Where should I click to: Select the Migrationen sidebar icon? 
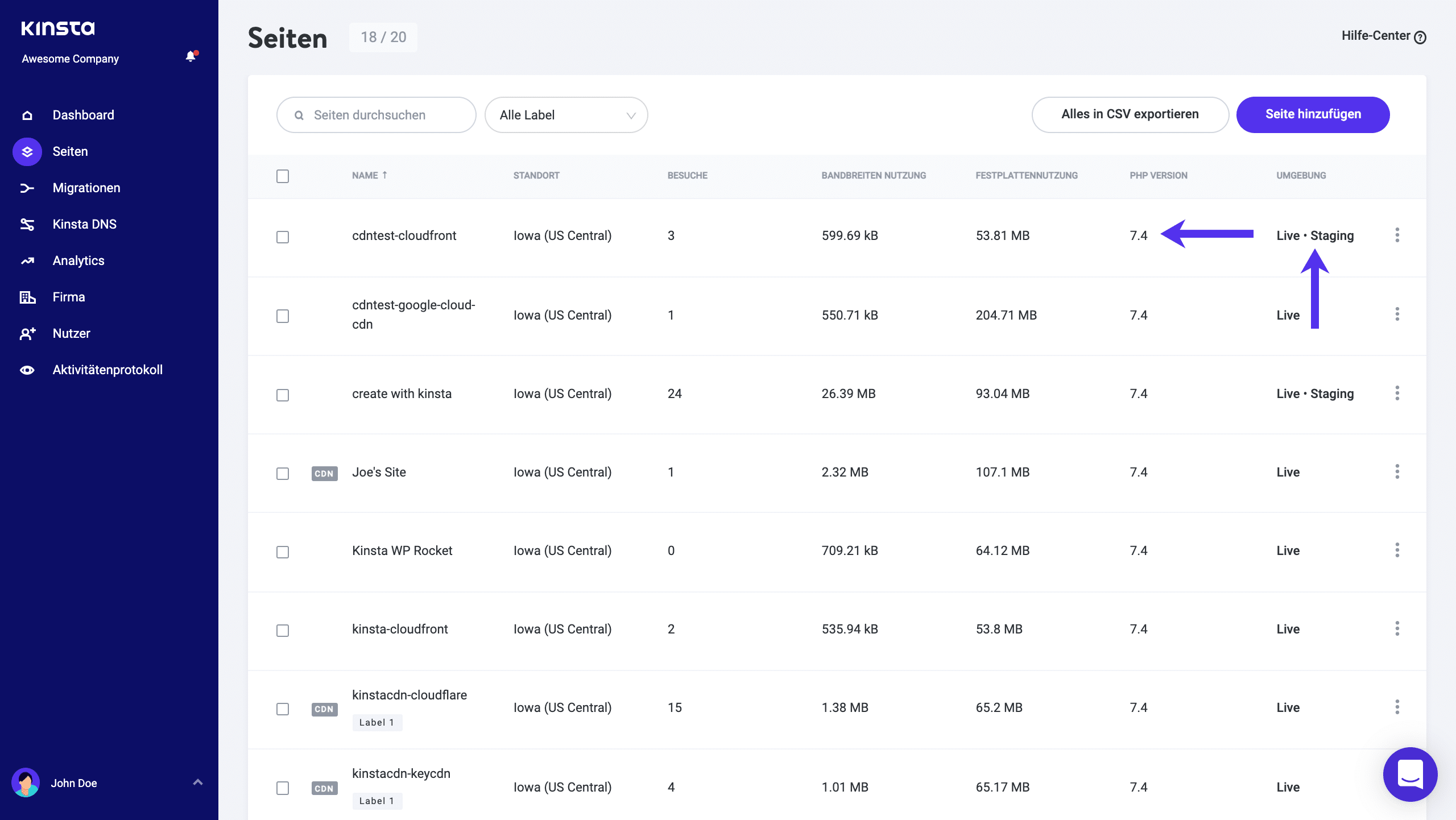(x=27, y=188)
